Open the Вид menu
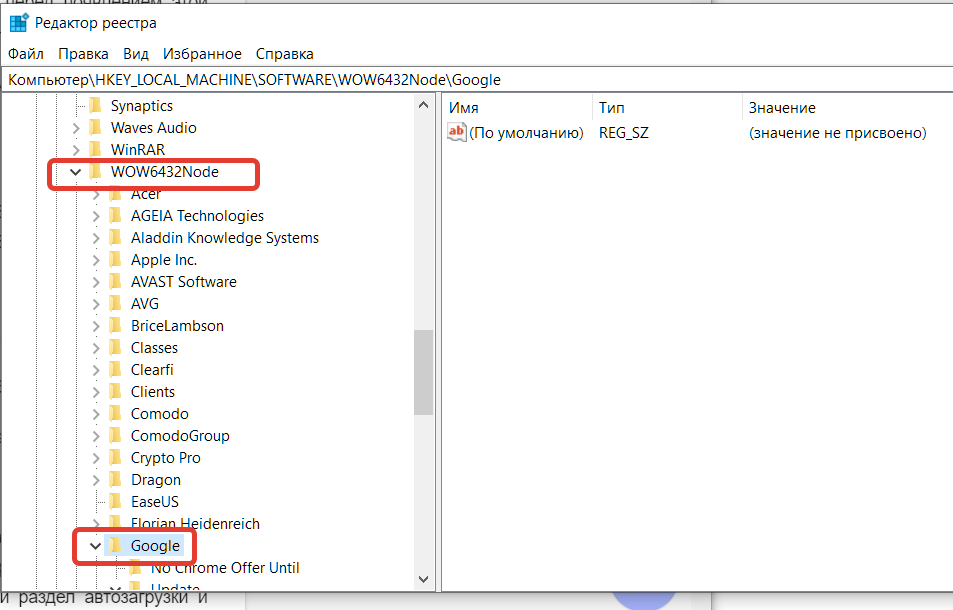The width and height of the screenshot is (953, 610). 136,54
